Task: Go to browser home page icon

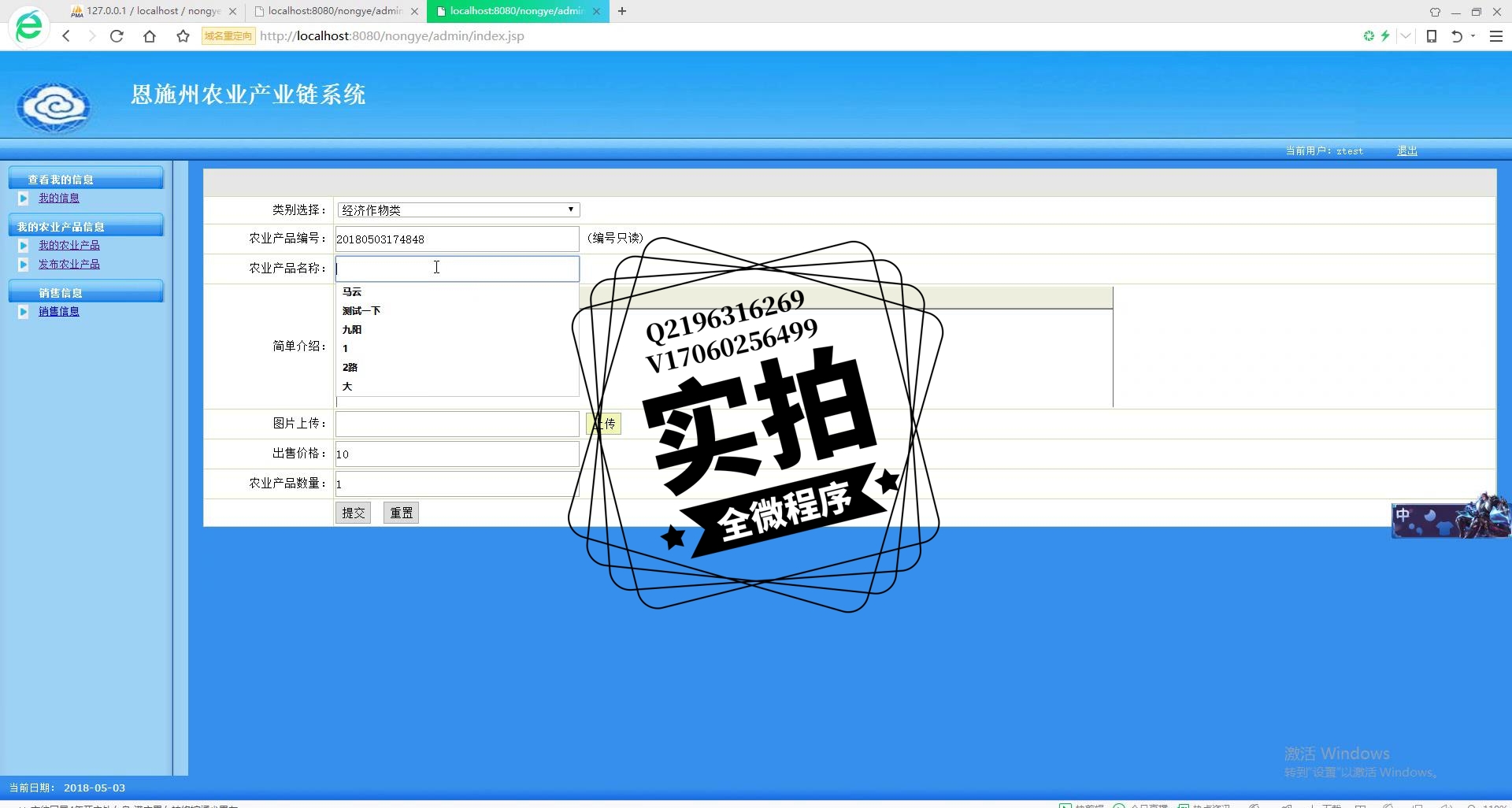Action: point(150,35)
